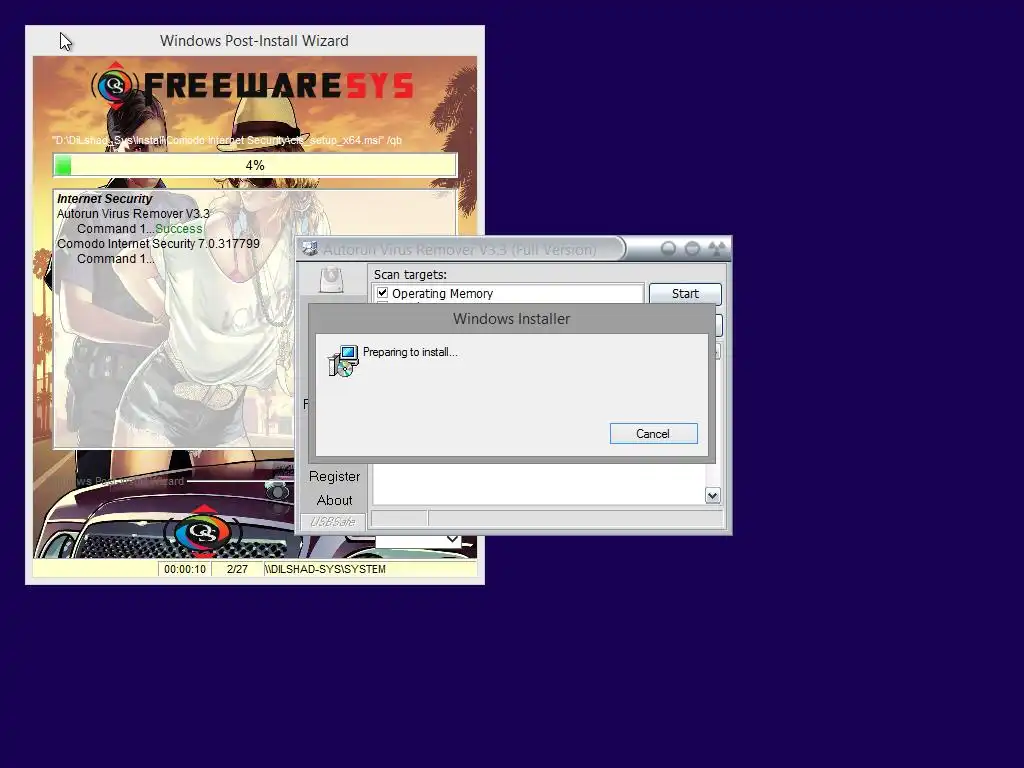
Task: Click the Autorun Virus Remover title icon
Action: click(310, 249)
